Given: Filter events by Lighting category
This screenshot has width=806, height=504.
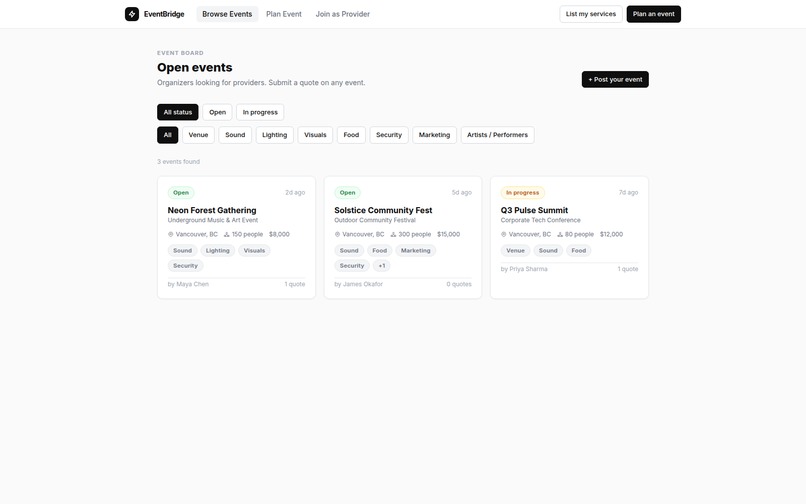Looking at the screenshot, I should [x=274, y=135].
